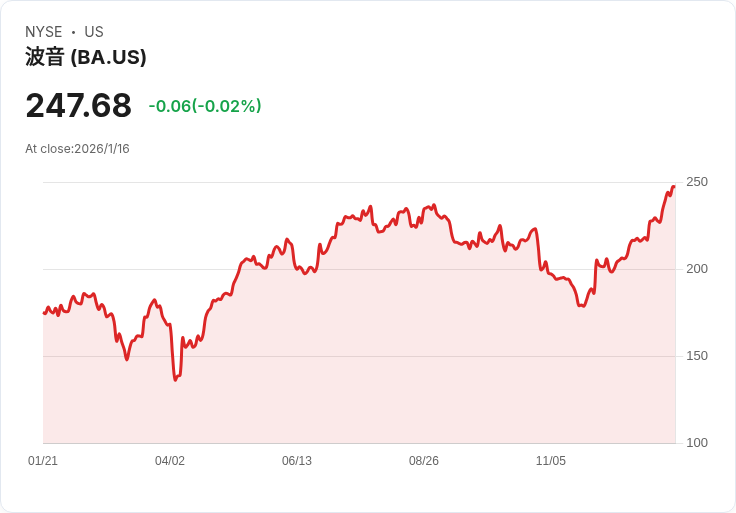The width and height of the screenshot is (736, 513).
Task: Select the 08/26 date on x-axis
Action: click(x=424, y=461)
